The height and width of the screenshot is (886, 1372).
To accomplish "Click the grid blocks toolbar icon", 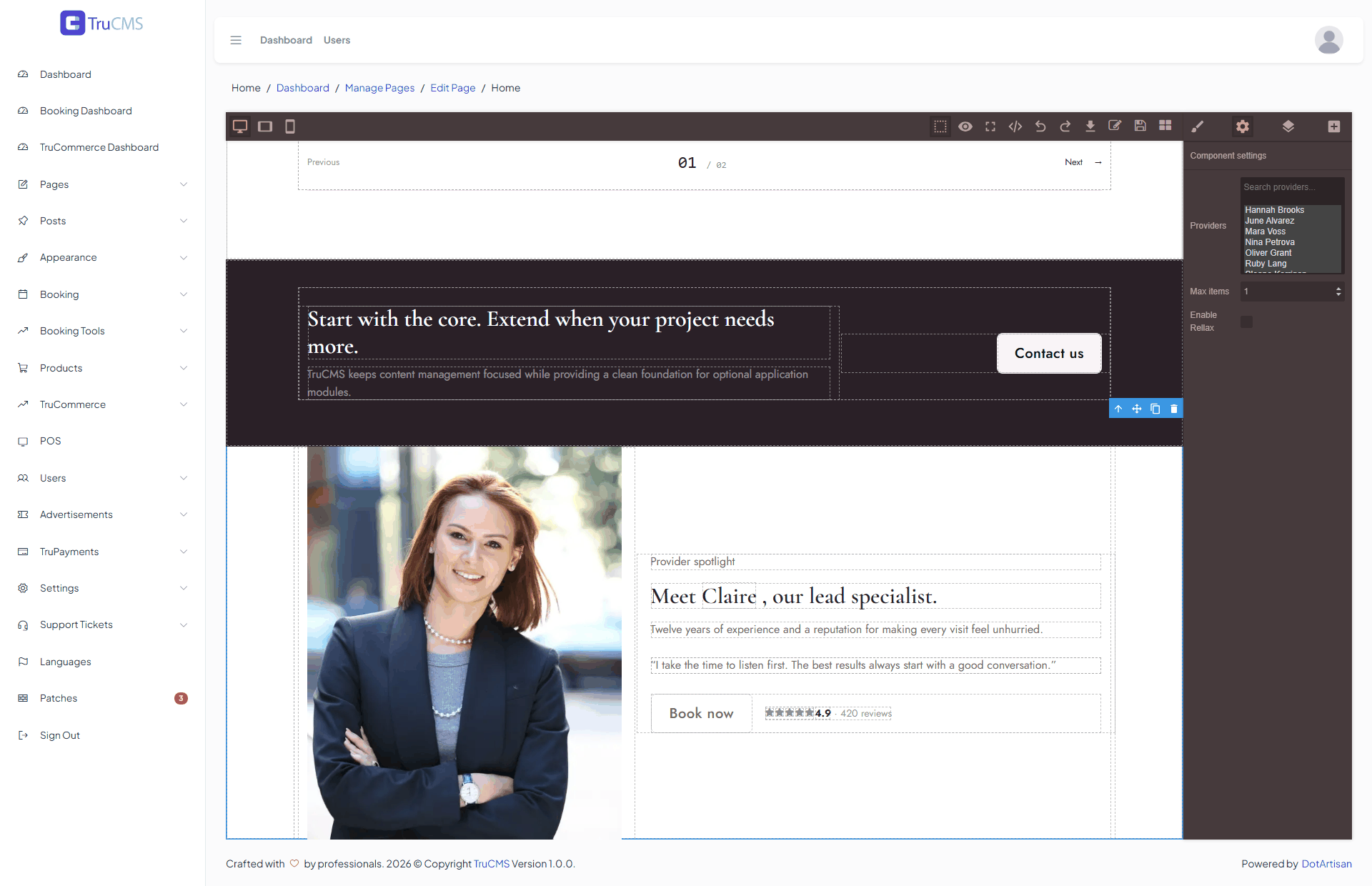I will 1165,126.
